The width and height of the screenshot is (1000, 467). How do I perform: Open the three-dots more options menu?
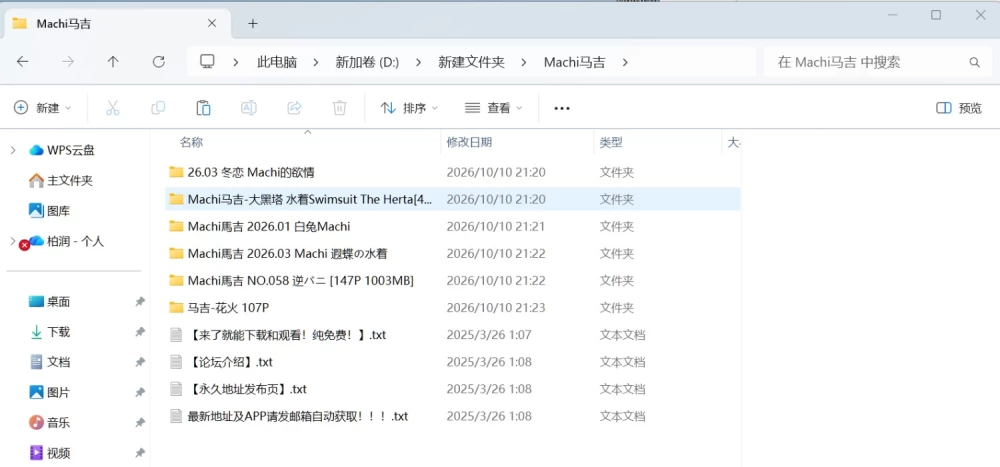click(x=562, y=108)
